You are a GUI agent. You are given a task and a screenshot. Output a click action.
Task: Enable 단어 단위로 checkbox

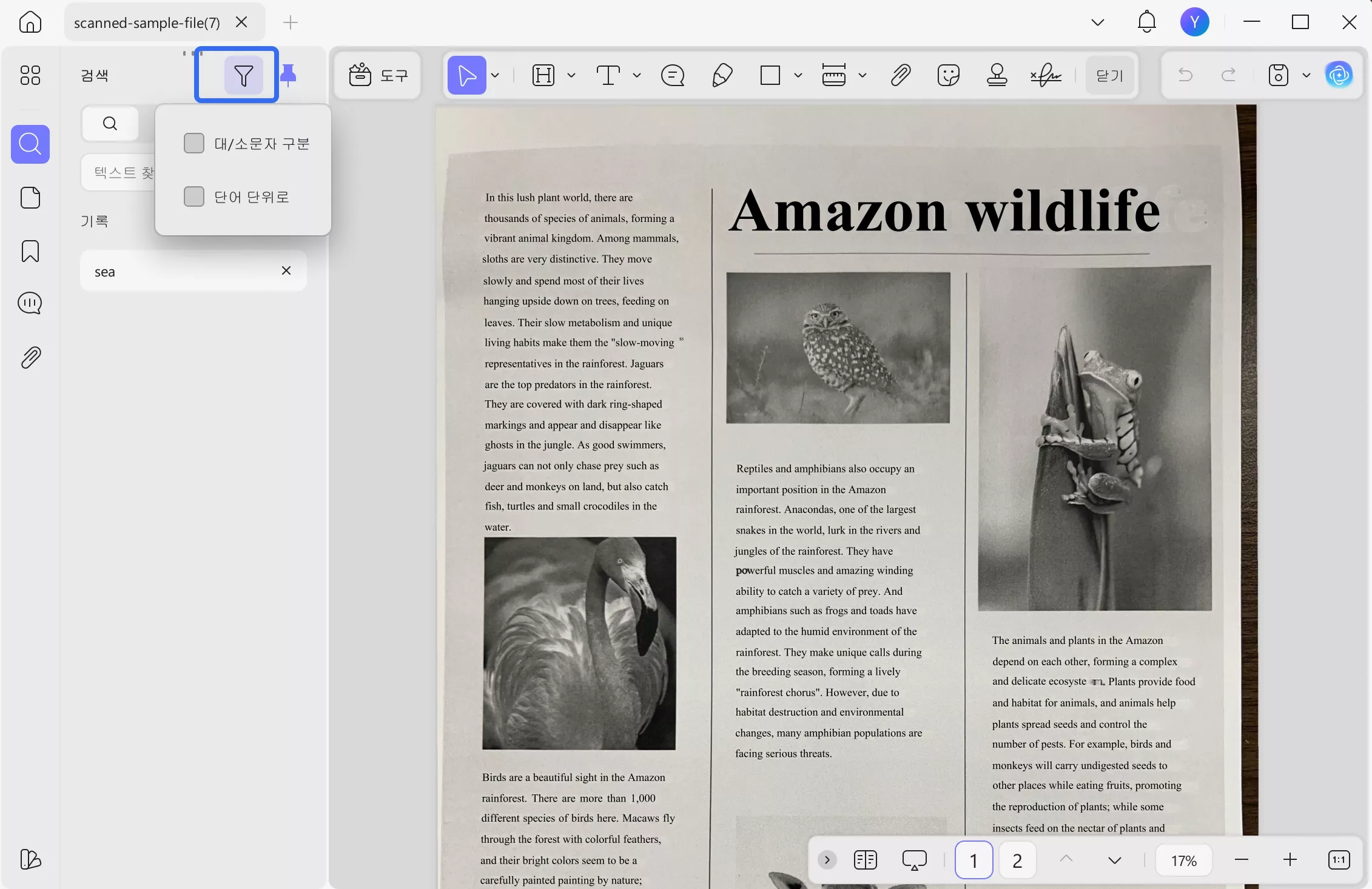(194, 196)
